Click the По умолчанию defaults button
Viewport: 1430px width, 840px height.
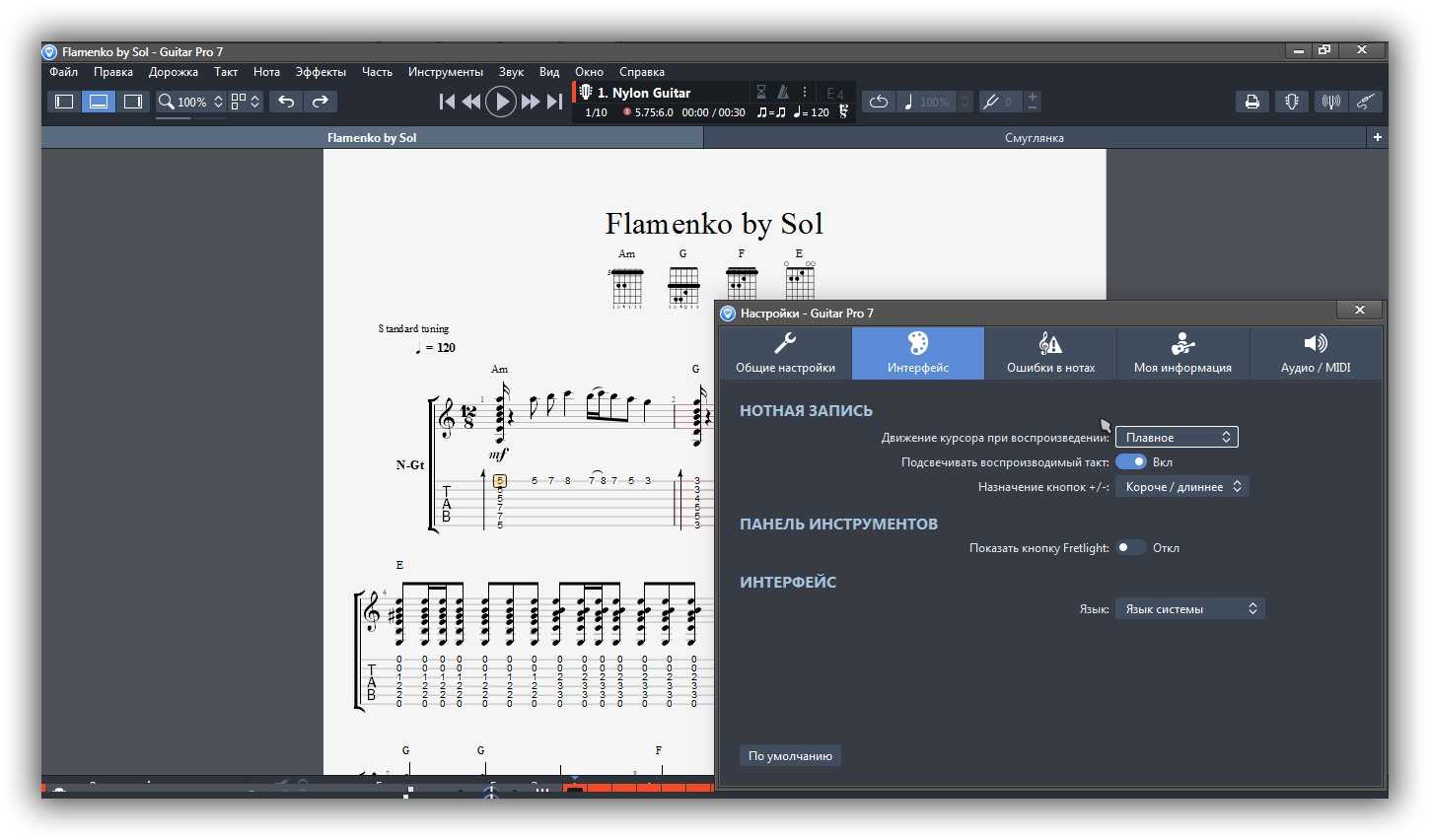click(790, 756)
